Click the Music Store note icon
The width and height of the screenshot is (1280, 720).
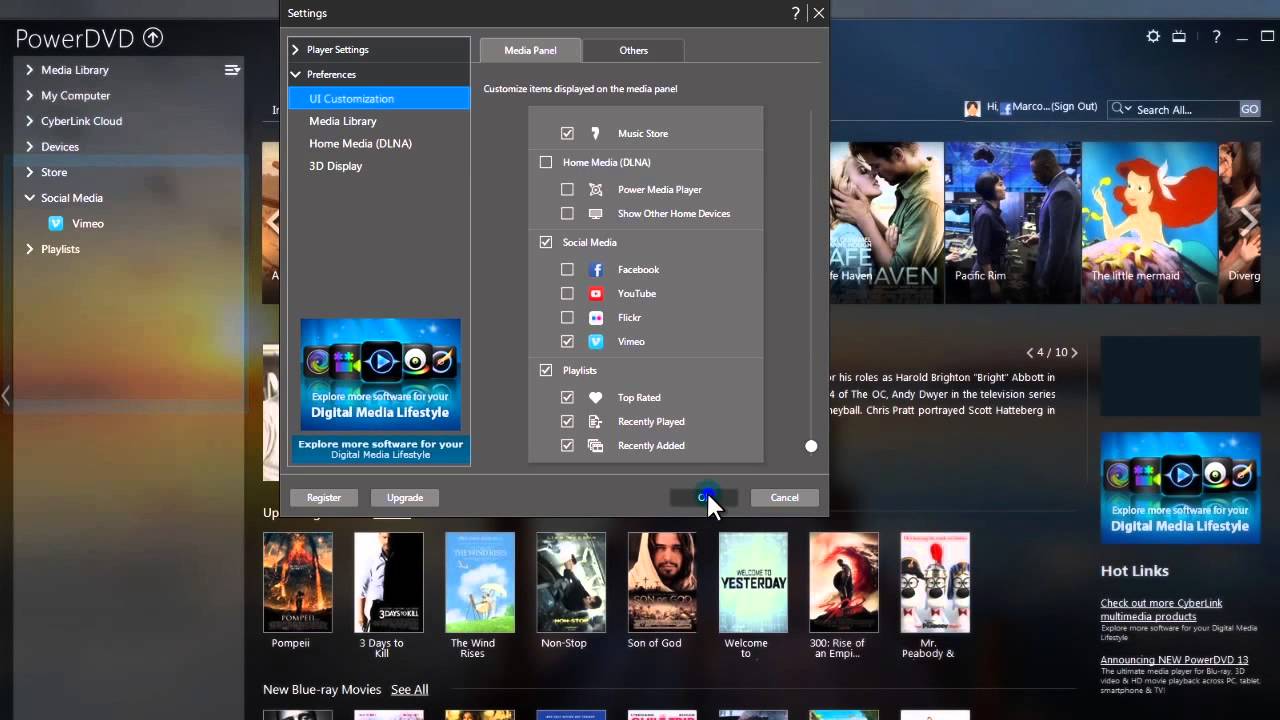596,133
